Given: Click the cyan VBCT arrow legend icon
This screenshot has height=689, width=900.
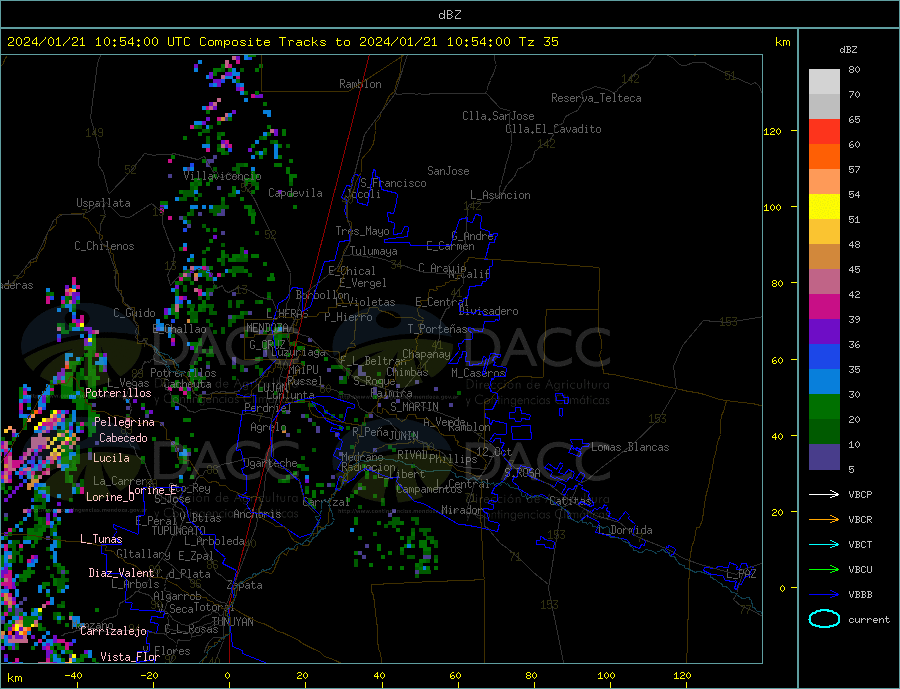Looking at the screenshot, I should coord(824,544).
